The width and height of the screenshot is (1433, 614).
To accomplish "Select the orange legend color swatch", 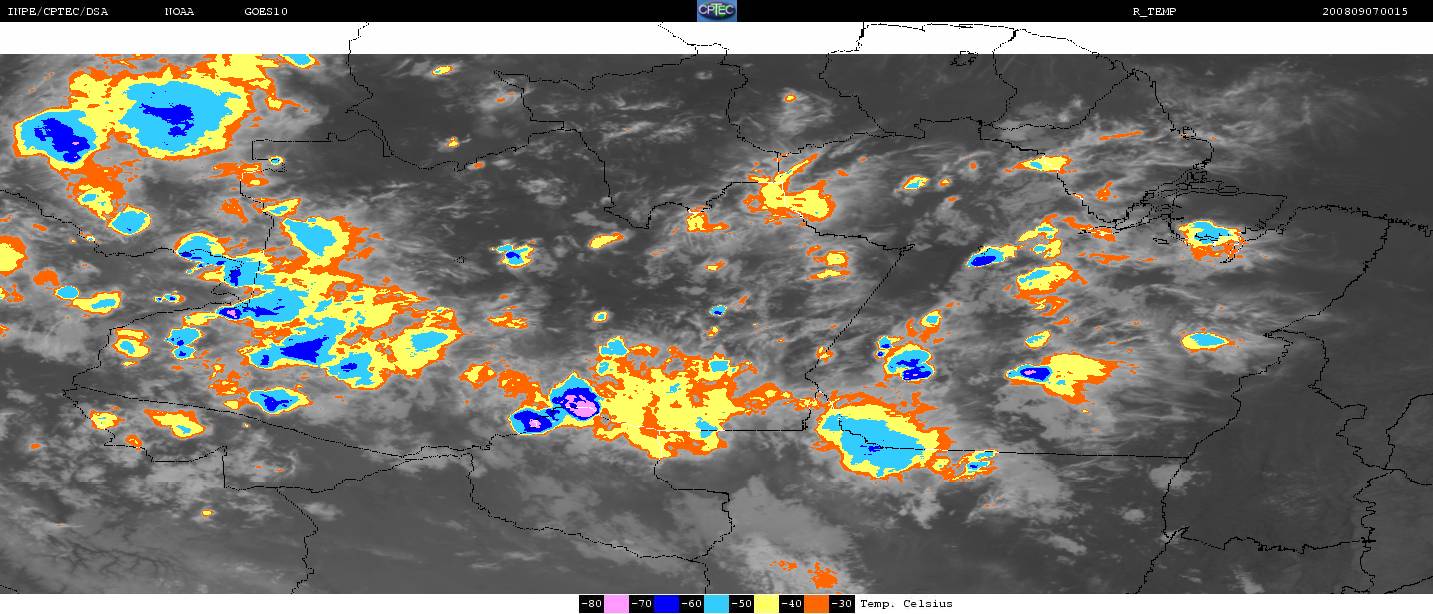I will (816, 604).
